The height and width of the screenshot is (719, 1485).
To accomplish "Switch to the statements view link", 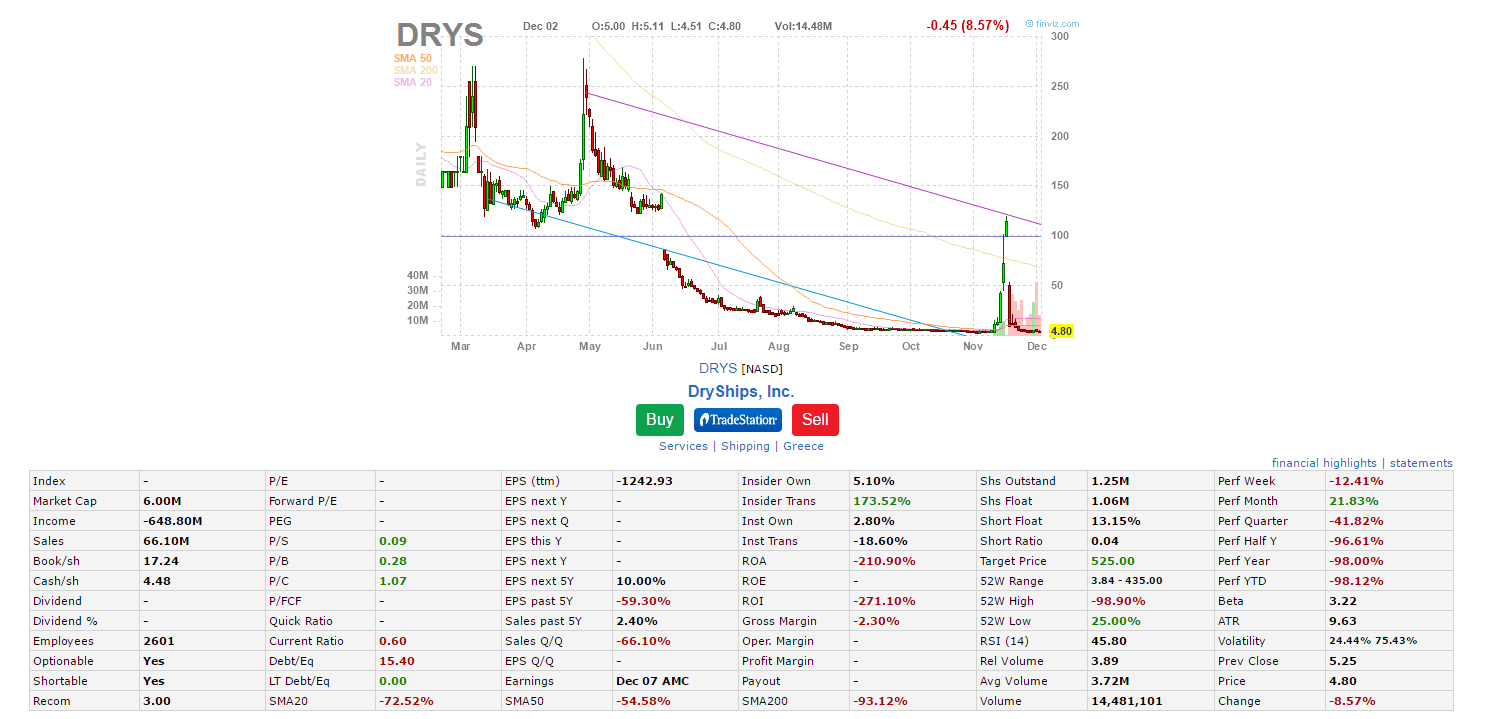I will click(x=1421, y=463).
